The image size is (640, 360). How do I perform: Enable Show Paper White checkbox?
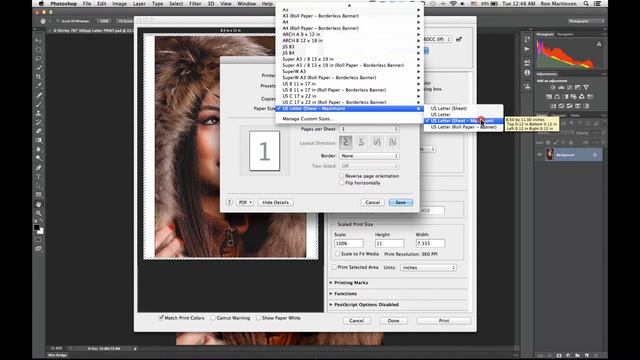pyautogui.click(x=258, y=318)
